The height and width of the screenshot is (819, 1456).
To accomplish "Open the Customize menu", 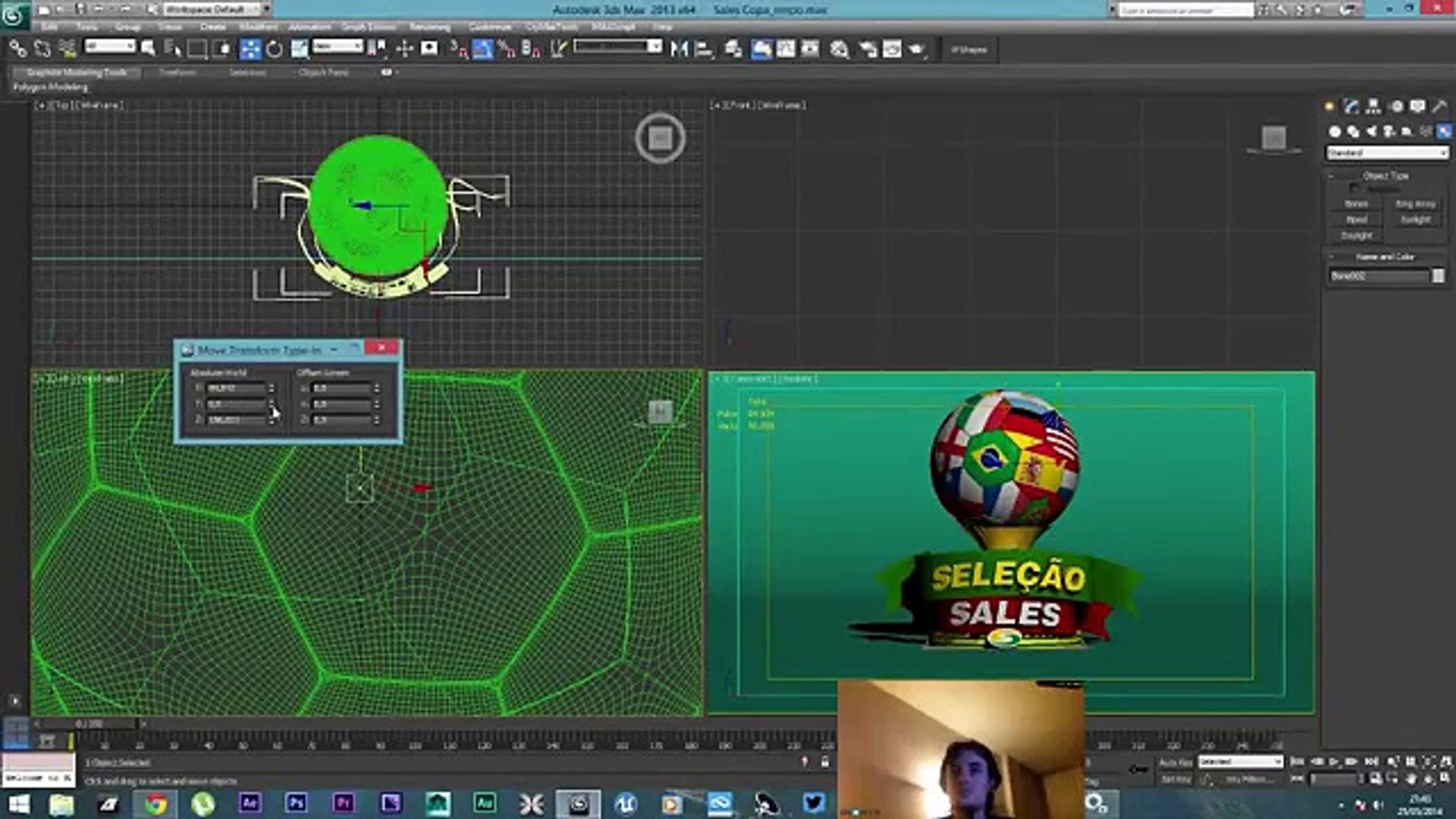I will pyautogui.click(x=490, y=27).
